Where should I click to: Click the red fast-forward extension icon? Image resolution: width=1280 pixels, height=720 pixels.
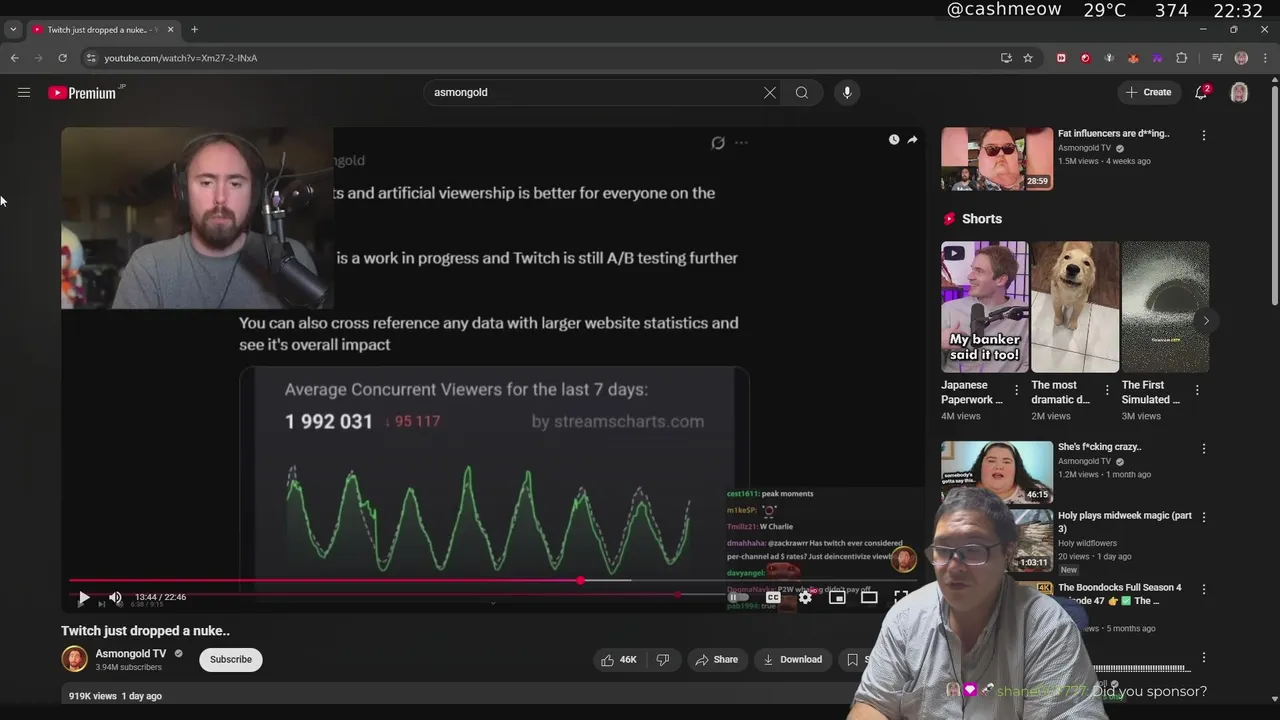click(1061, 58)
